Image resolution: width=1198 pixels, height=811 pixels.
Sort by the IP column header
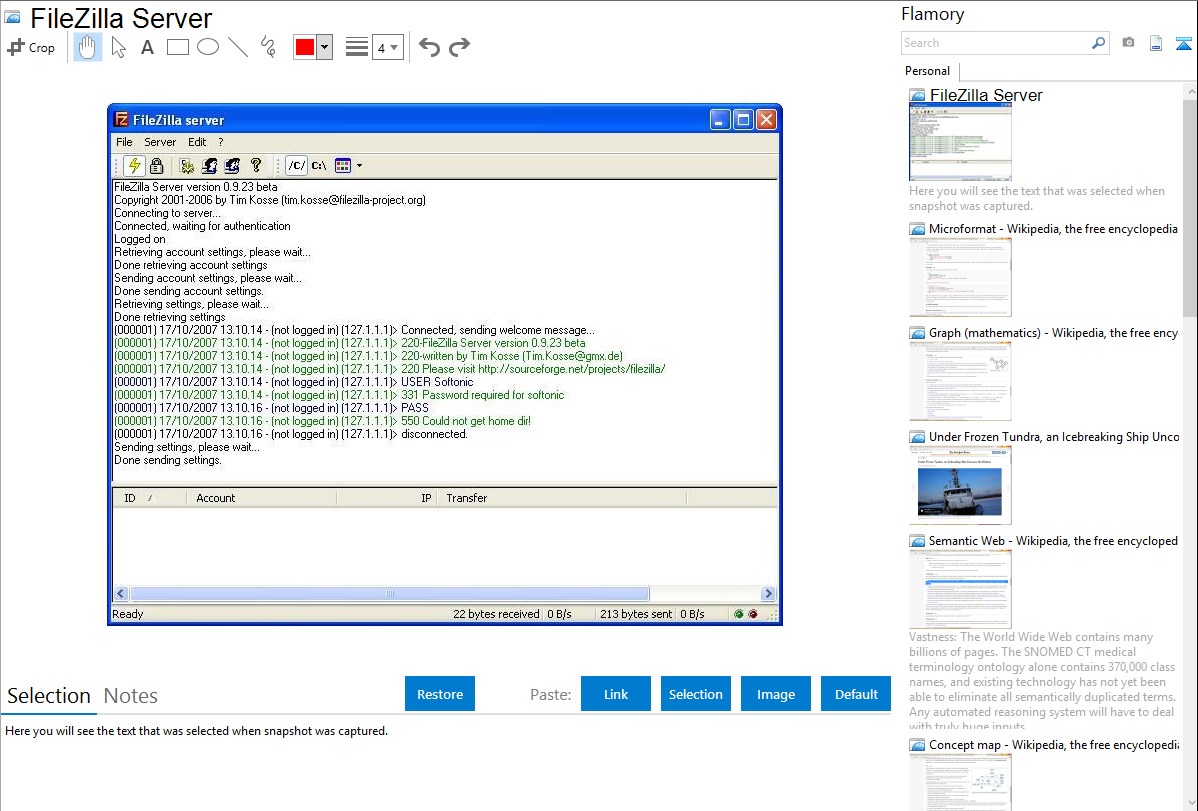pos(387,498)
